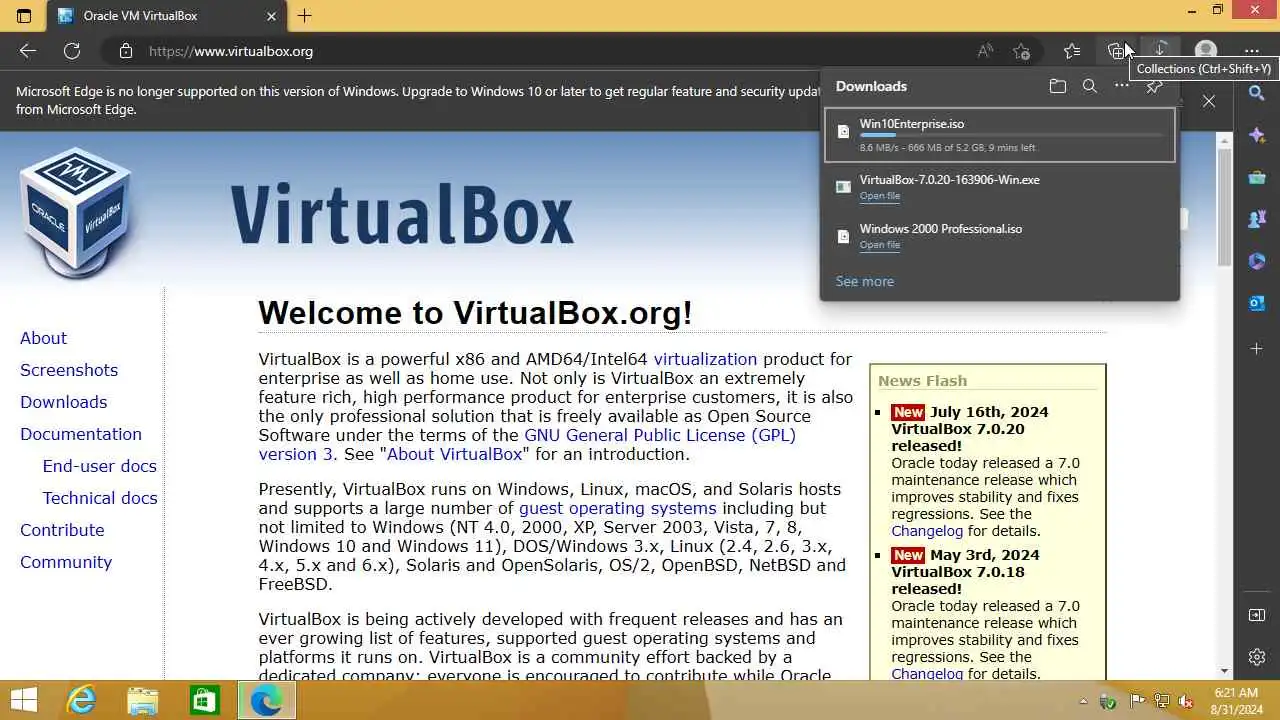
Task: Click the hide sidebar icon above the gear
Action: [x=1257, y=615]
